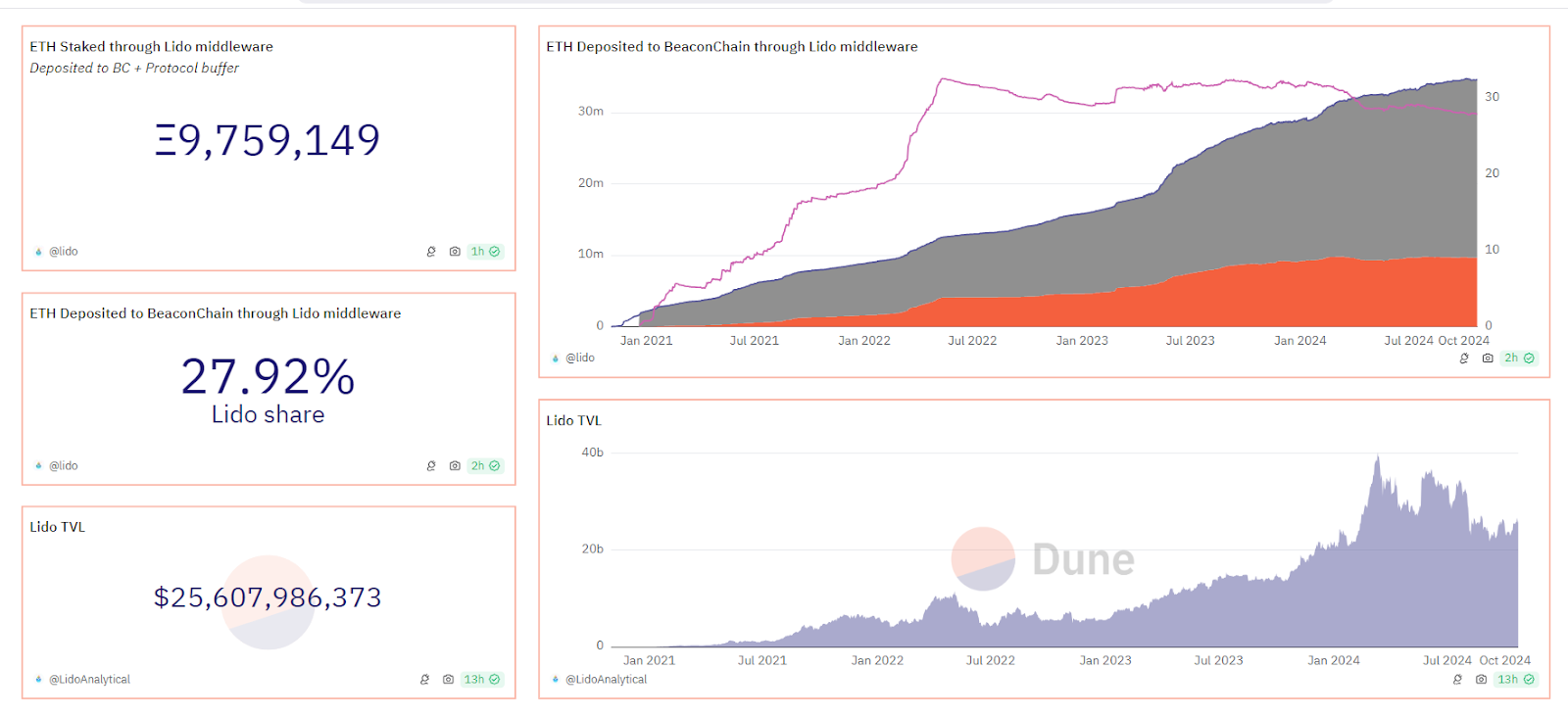The width and height of the screenshot is (1568, 716).
Task: Open @lido author link in Lido share panel
Action: click(x=64, y=466)
